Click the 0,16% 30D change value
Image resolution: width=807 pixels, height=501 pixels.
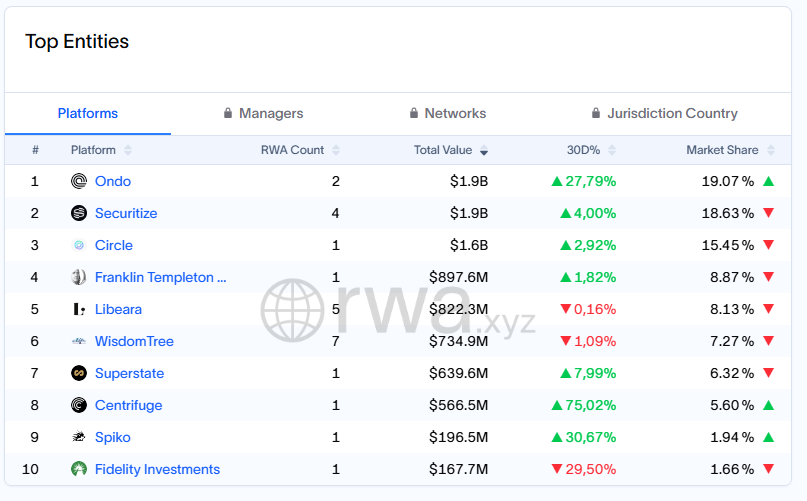click(x=595, y=309)
